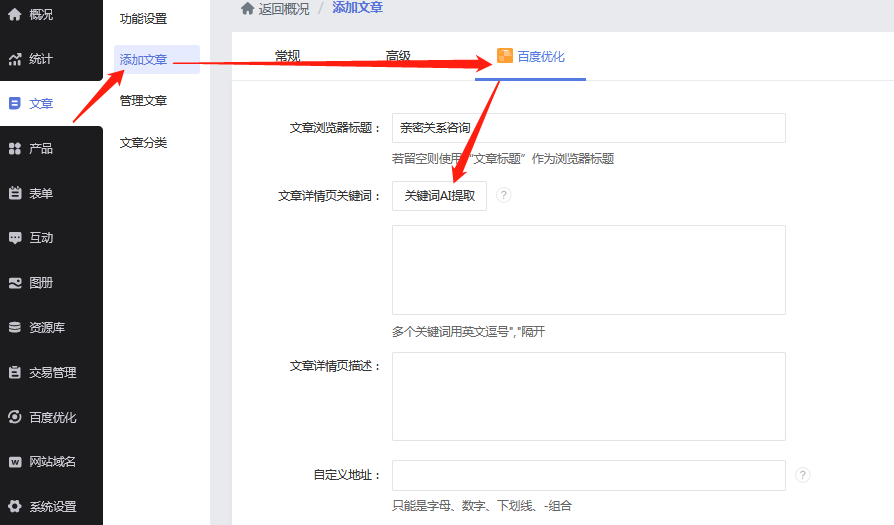Click help icon beside 自定义地址 field
The width and height of the screenshot is (894, 525).
tap(803, 475)
